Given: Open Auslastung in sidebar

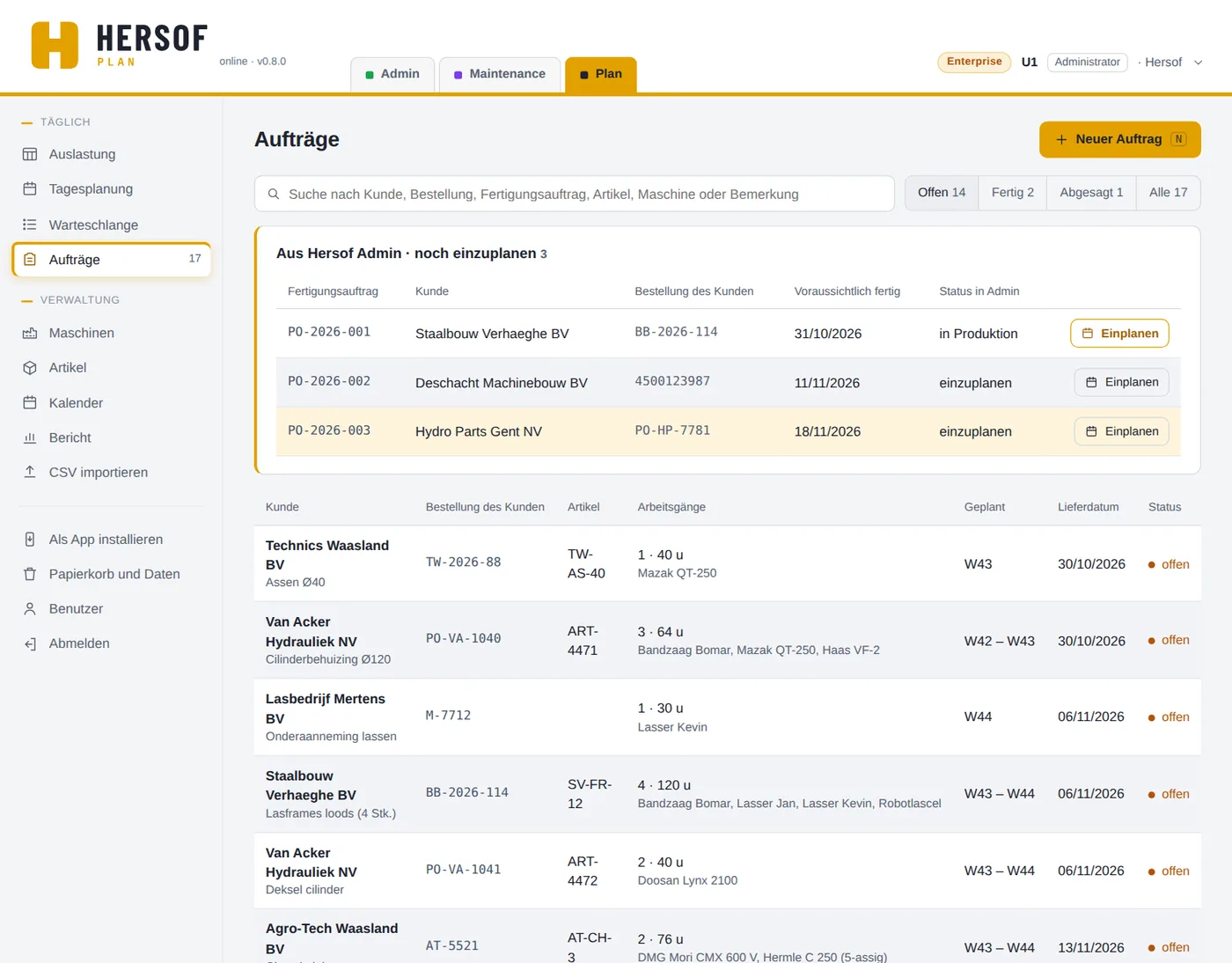Looking at the screenshot, I should point(112,154).
